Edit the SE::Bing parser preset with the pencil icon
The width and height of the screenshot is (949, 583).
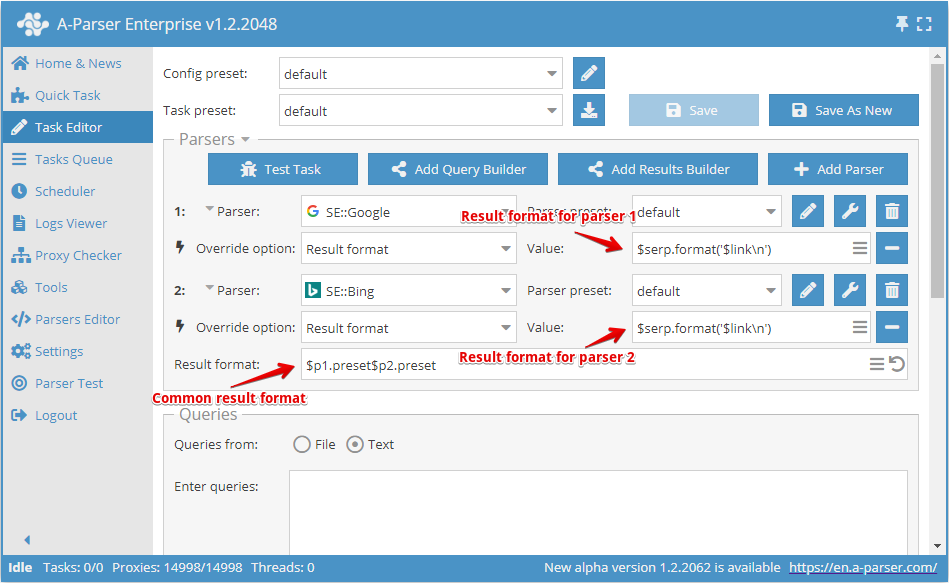808,291
